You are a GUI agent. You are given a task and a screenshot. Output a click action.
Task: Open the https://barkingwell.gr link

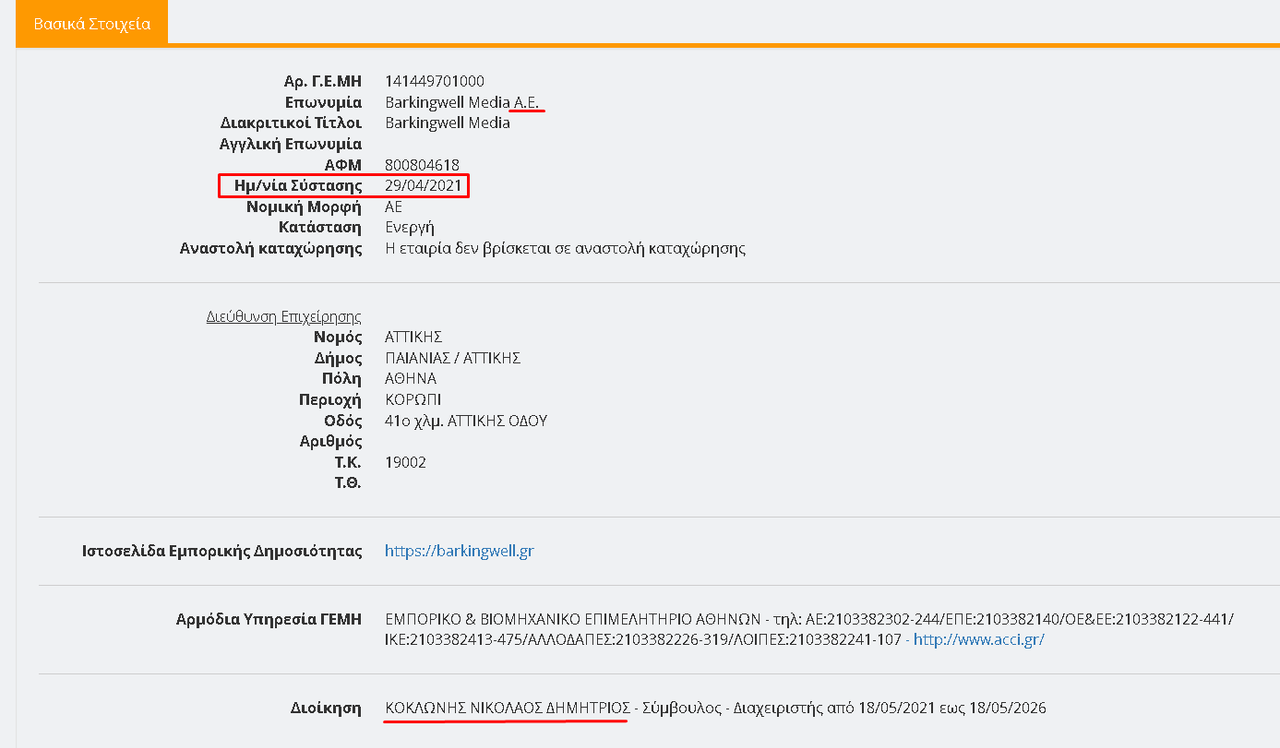click(x=459, y=551)
